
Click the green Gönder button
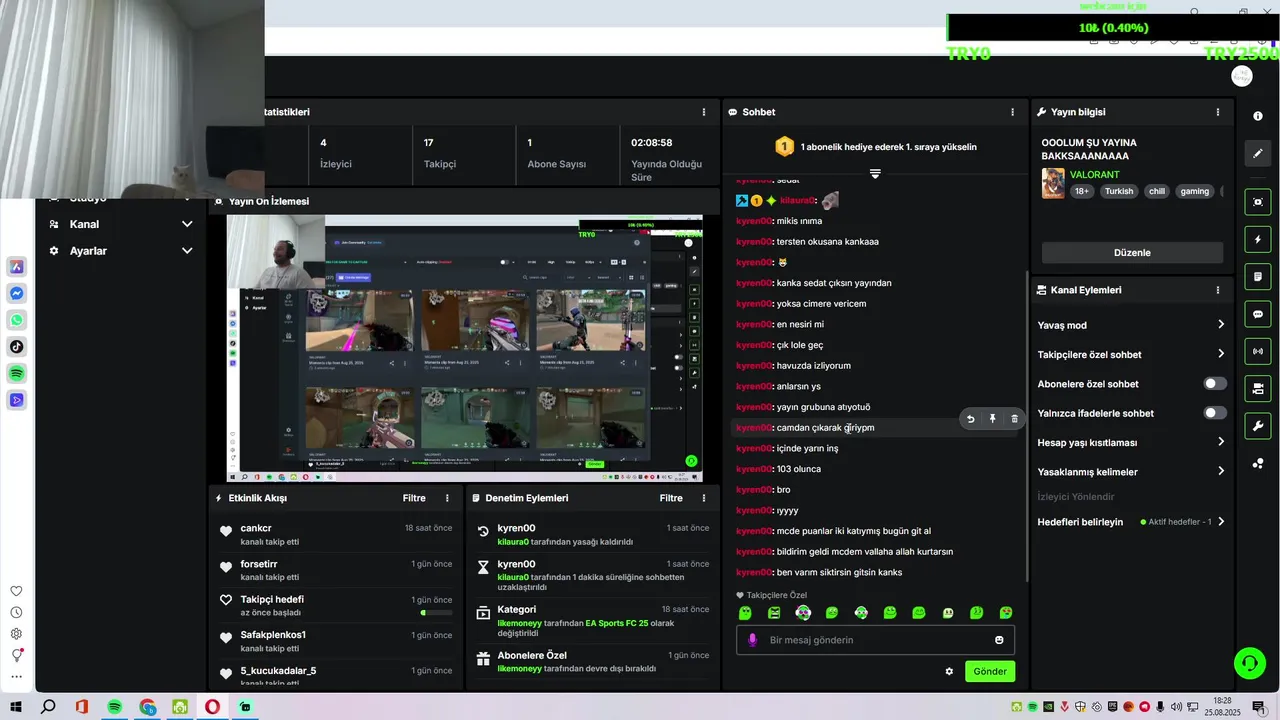pos(990,671)
